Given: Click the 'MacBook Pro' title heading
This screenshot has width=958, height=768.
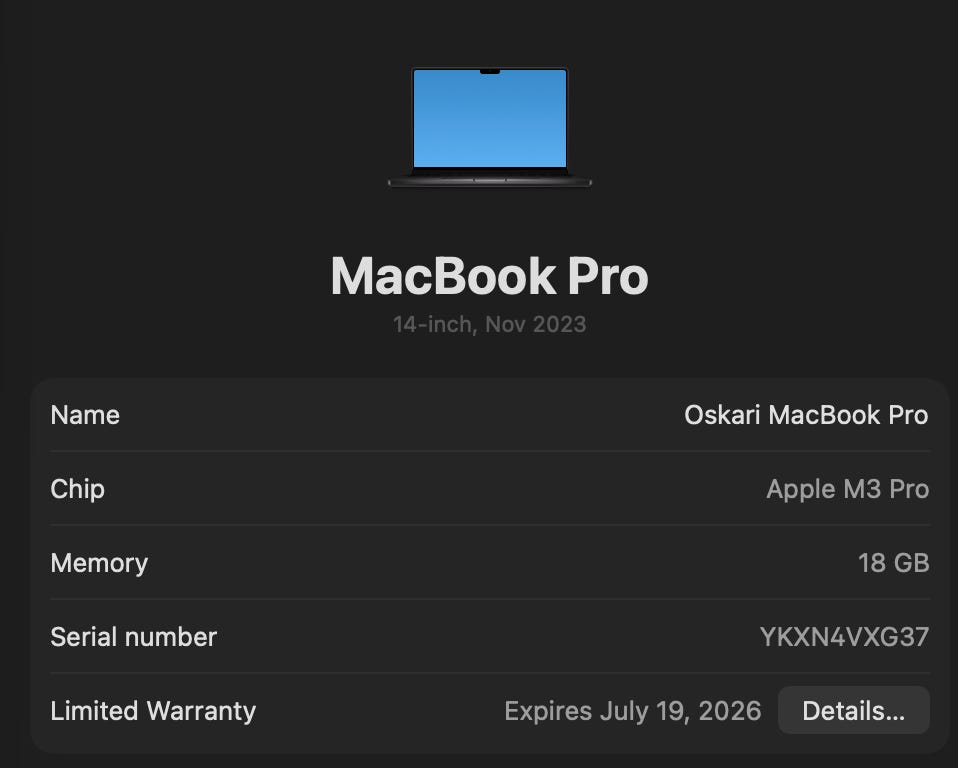Looking at the screenshot, I should pos(489,276).
